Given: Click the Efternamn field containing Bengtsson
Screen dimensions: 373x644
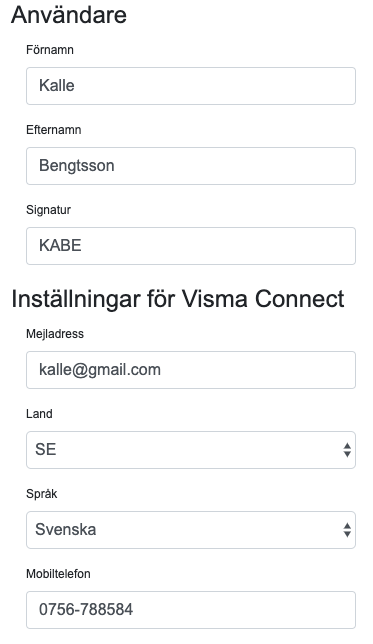Looking at the screenshot, I should click(x=191, y=166).
